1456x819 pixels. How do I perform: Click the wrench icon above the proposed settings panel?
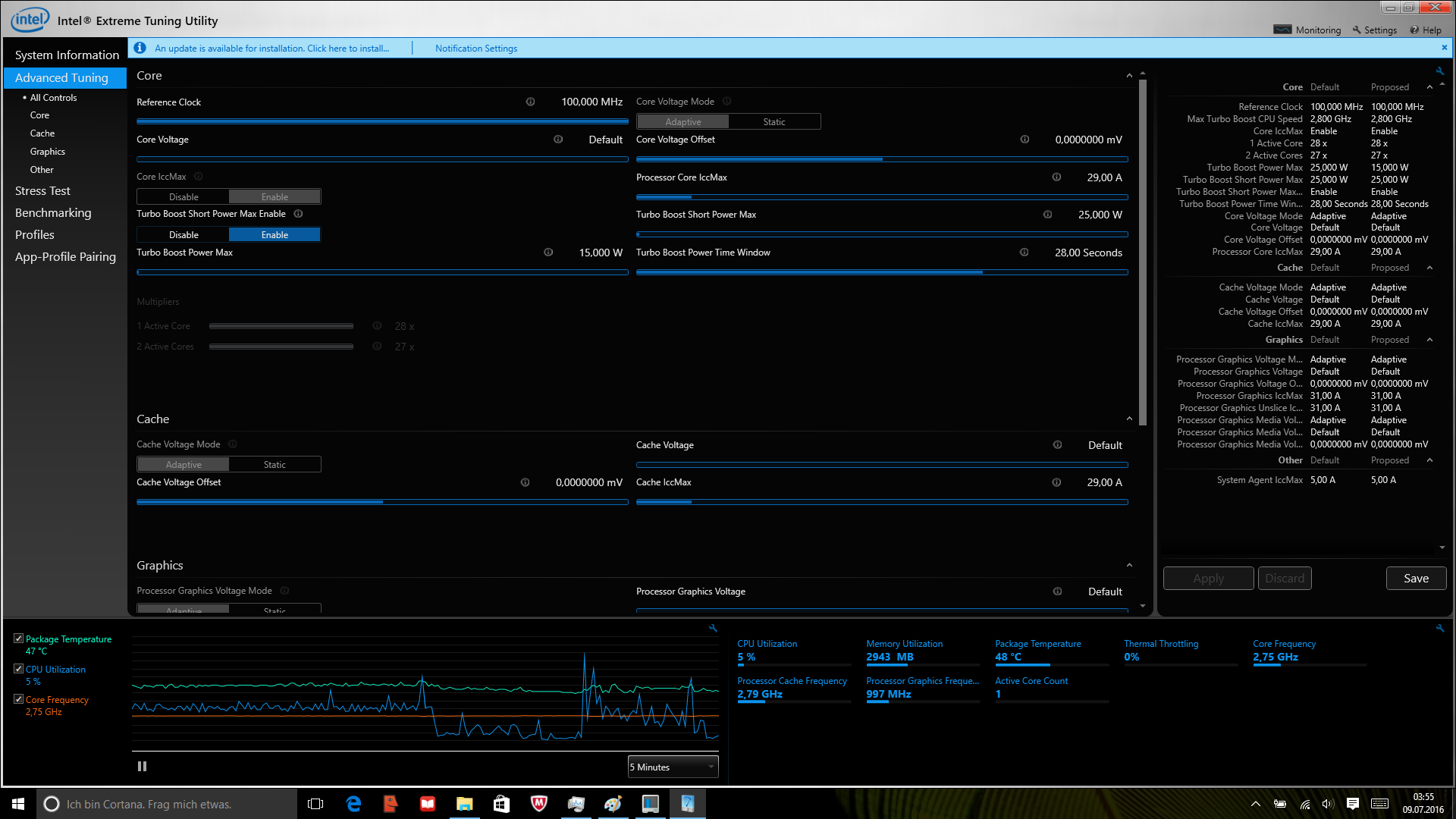coord(1439,71)
